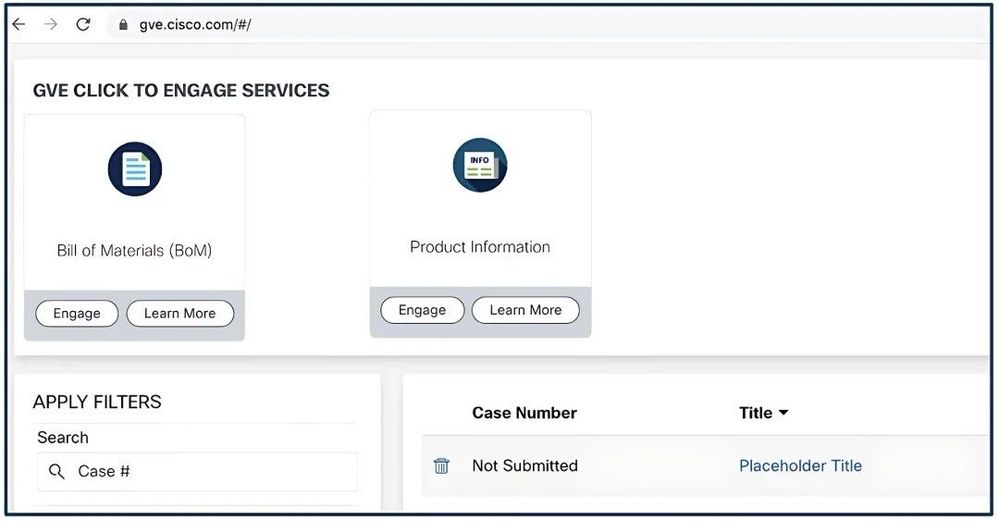This screenshot has height=523, width=999.
Task: Sort by the Title column dropdown arrow
Action: click(784, 413)
